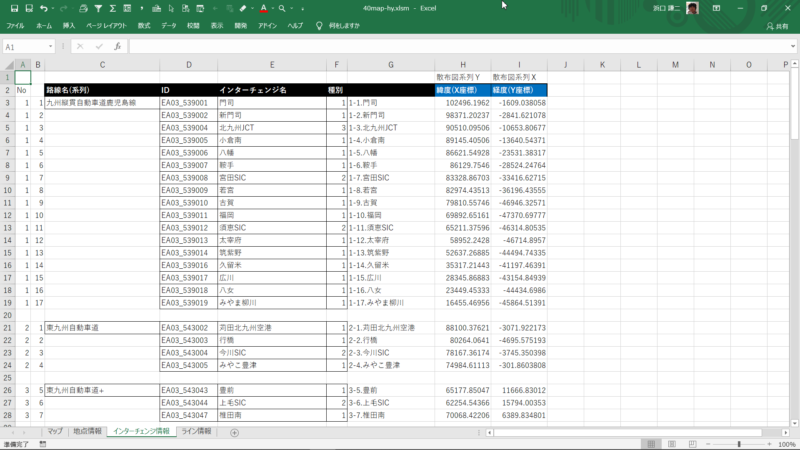Screen dimensions: 800x450
Task: Click the Redo arrow icon
Action: click(63, 8)
